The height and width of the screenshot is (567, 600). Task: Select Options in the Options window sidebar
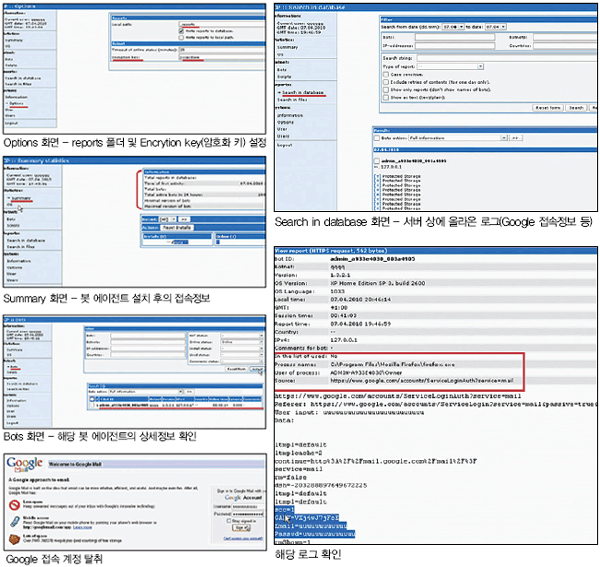[16, 104]
